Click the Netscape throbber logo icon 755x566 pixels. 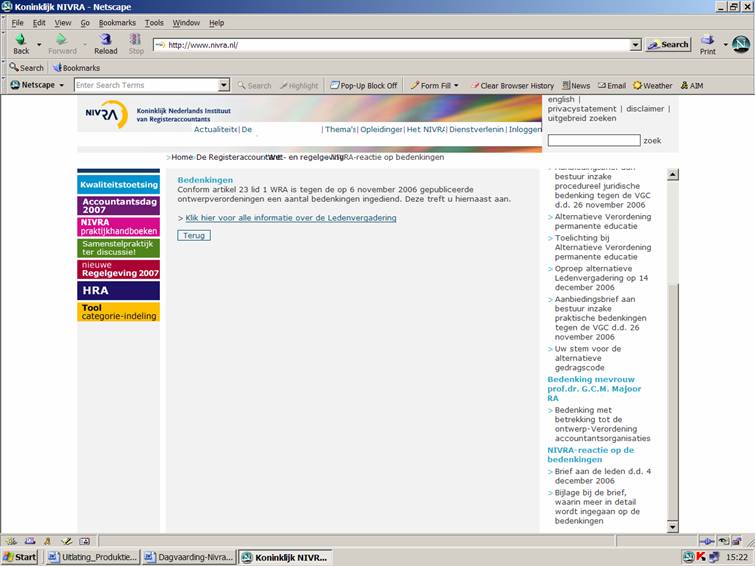[x=741, y=44]
